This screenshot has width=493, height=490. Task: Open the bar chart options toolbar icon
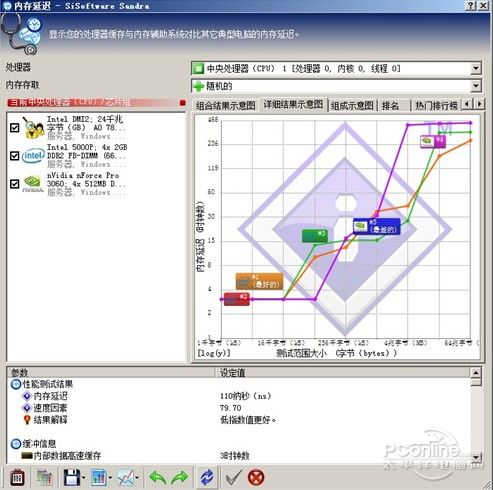[99, 478]
